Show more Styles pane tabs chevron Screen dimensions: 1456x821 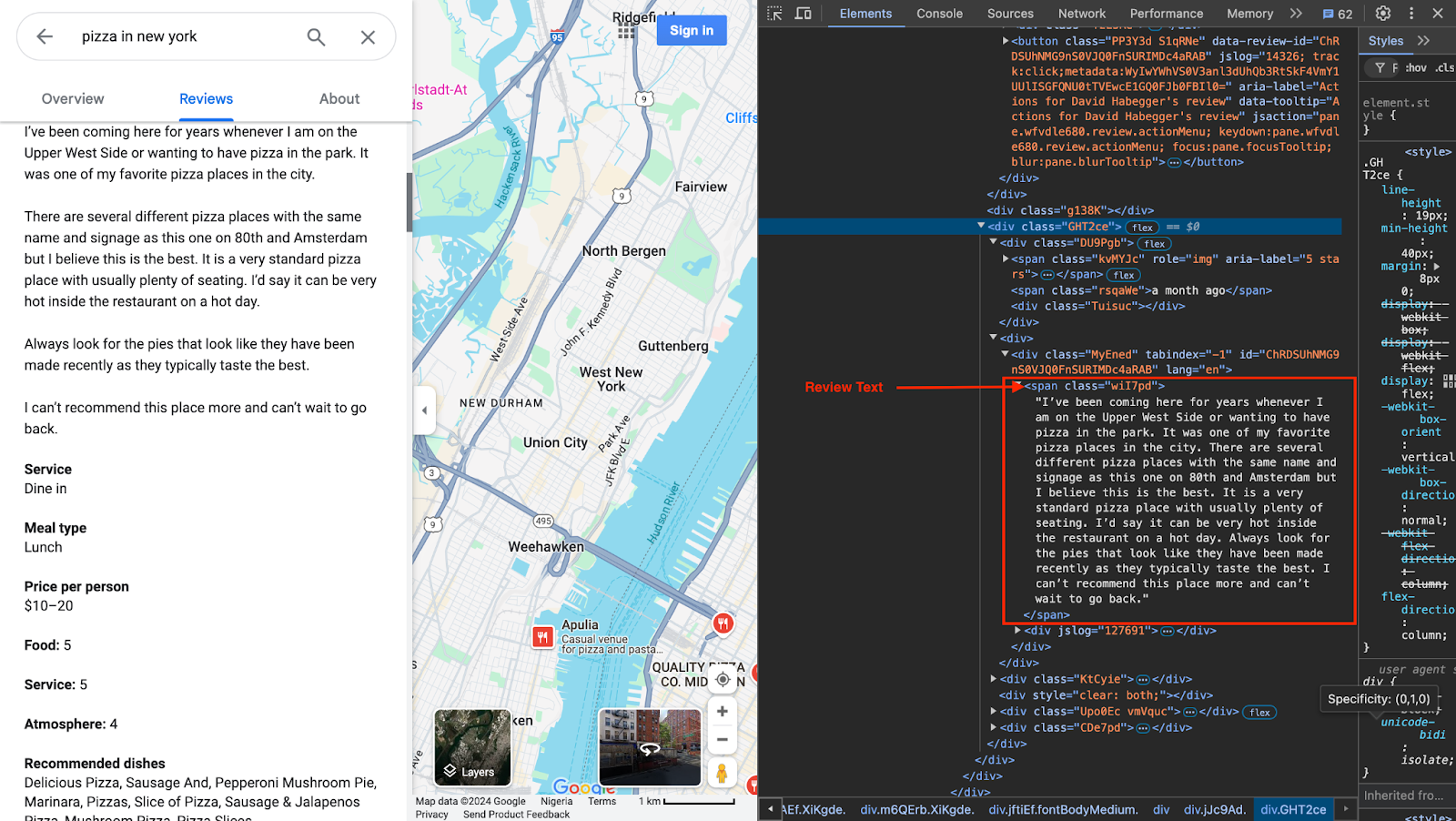click(x=1423, y=41)
